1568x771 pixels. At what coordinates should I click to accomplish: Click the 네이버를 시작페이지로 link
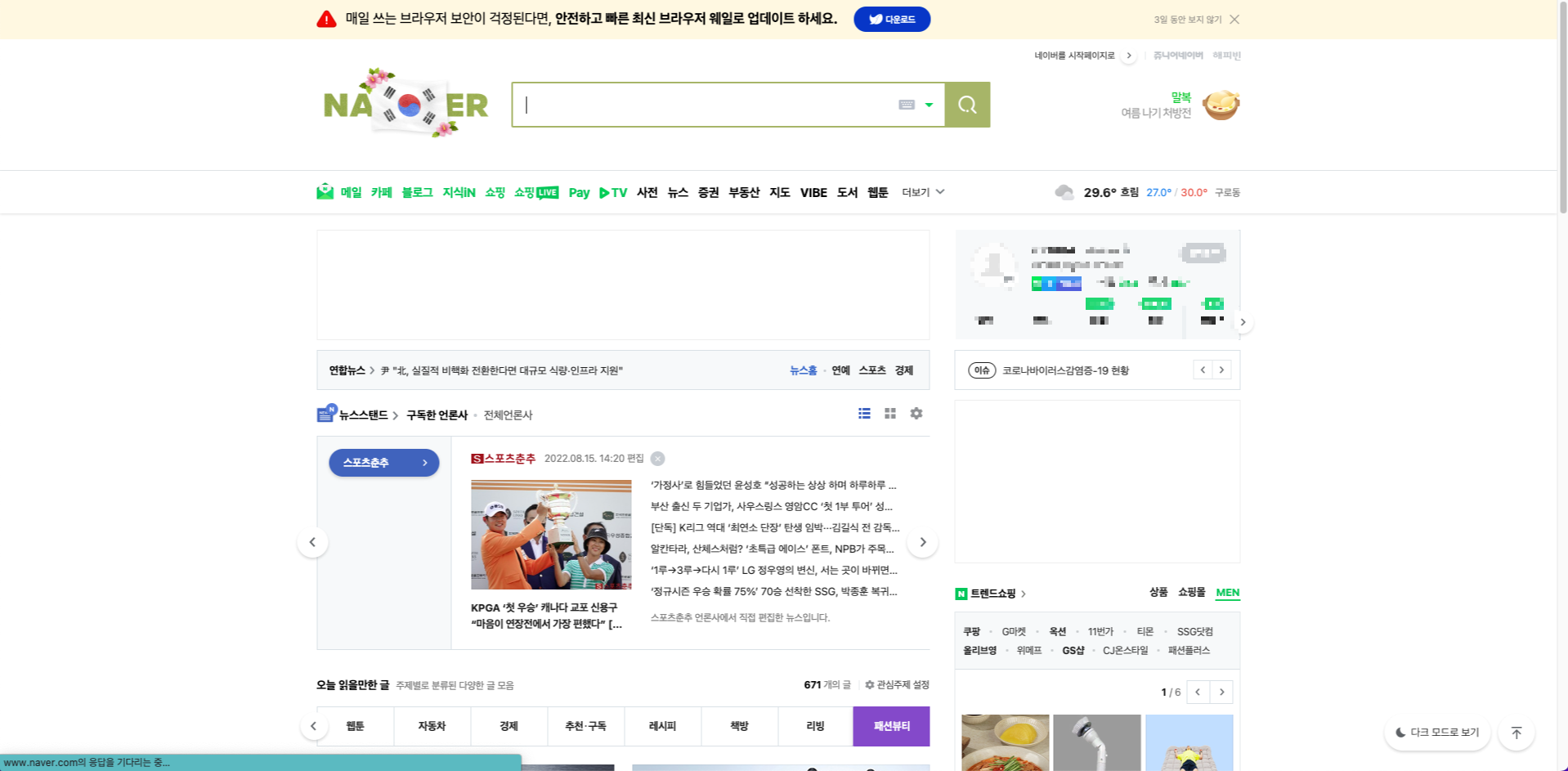click(x=1074, y=56)
